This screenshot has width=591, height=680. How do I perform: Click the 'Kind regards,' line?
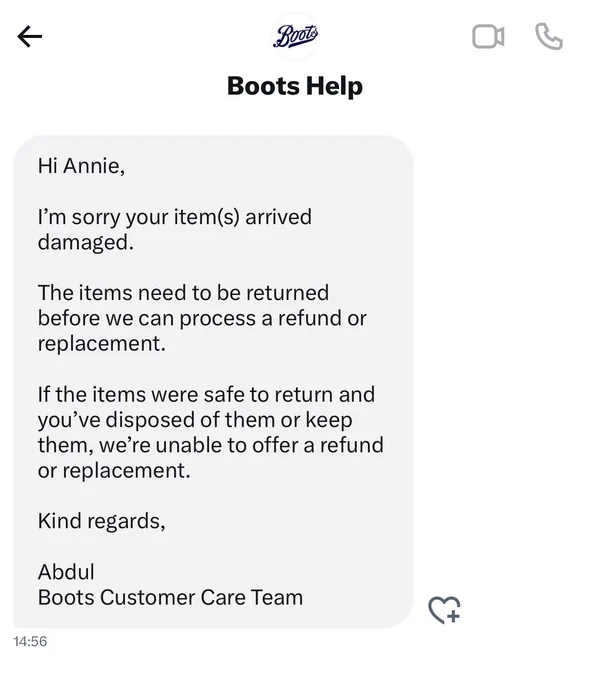tap(101, 521)
